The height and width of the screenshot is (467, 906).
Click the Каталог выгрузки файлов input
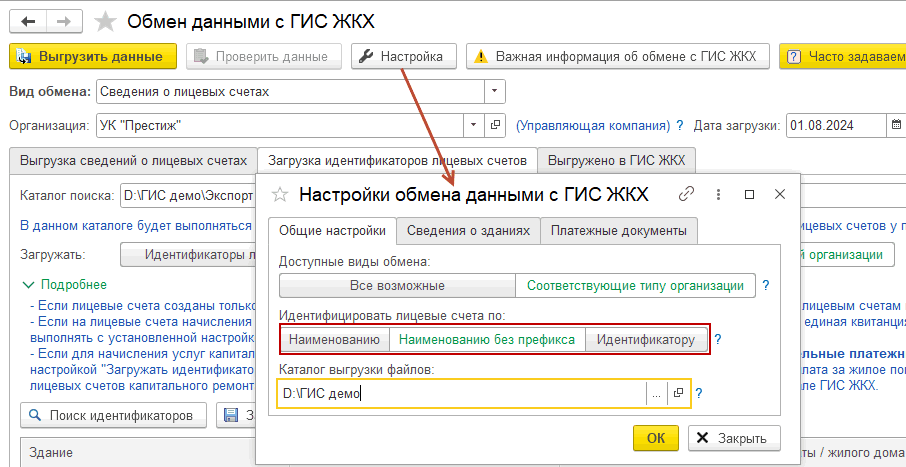tap(462, 394)
